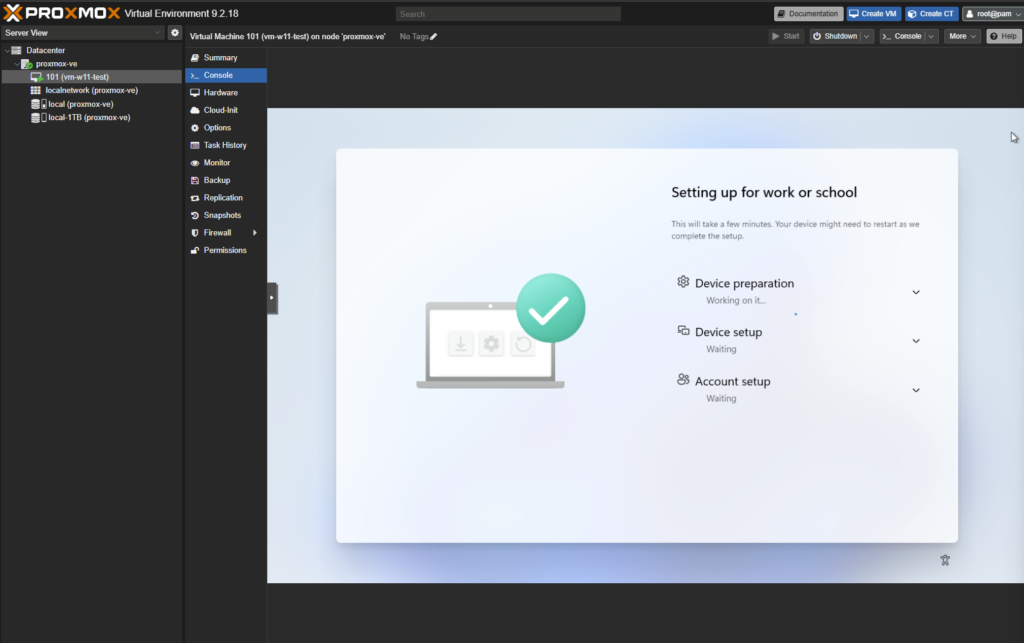Expand the Firewall submenu arrow
Image resolution: width=1024 pixels, height=643 pixels.
[255, 232]
